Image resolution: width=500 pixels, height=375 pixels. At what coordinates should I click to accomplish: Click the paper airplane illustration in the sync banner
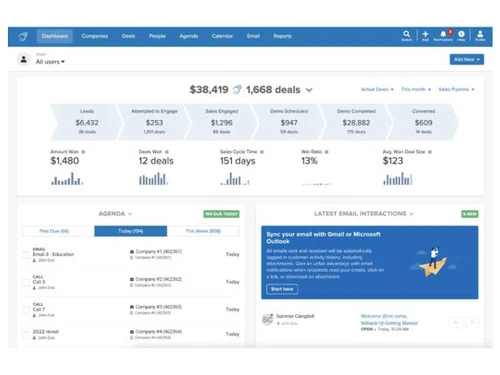tap(432, 262)
